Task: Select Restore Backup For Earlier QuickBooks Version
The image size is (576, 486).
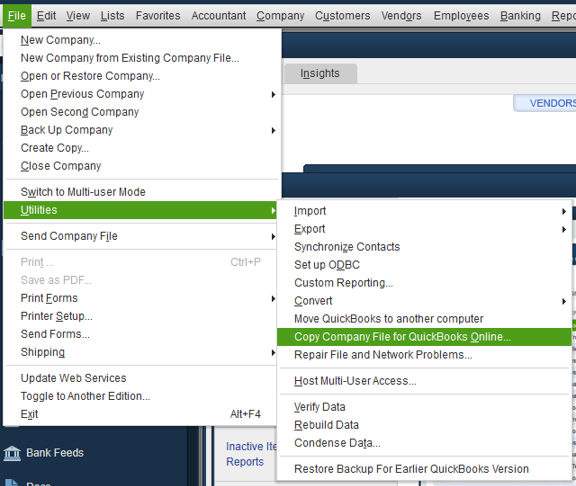Action: [x=424, y=469]
